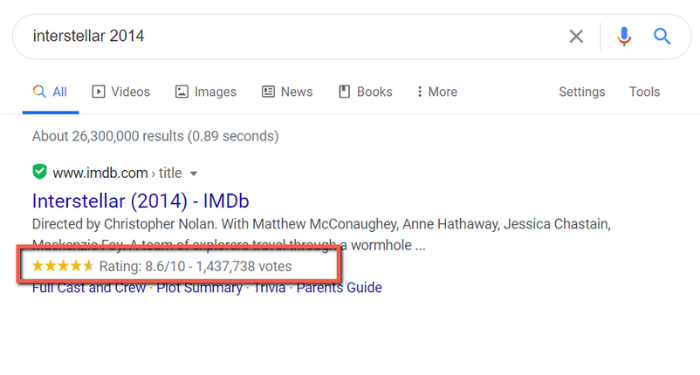Click the green shield icon beside imdb.com
This screenshot has height=375, width=700.
tap(39, 171)
